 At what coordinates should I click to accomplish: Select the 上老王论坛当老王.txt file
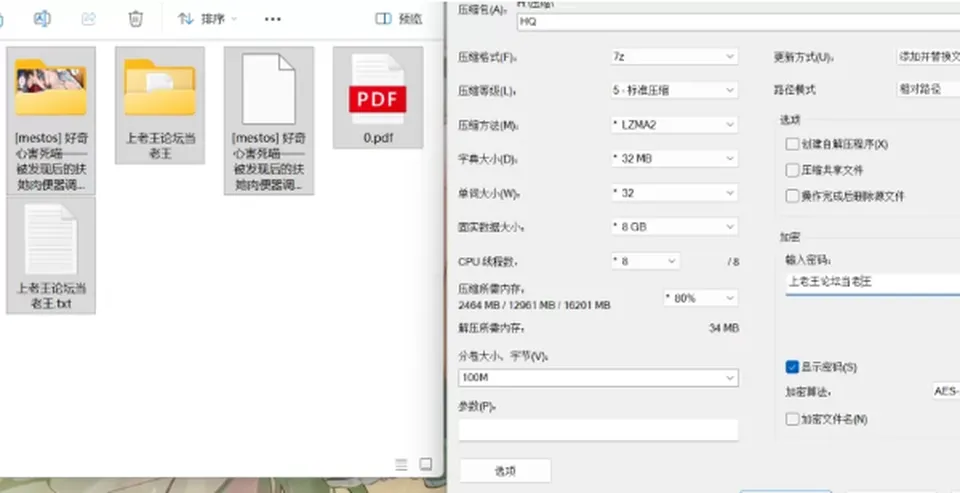click(x=51, y=255)
